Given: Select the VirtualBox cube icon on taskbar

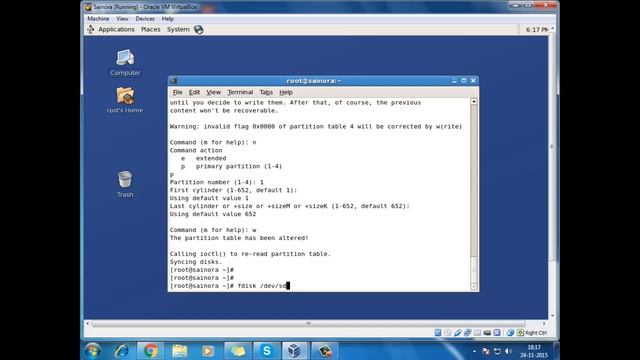Looking at the screenshot, I should [x=295, y=351].
